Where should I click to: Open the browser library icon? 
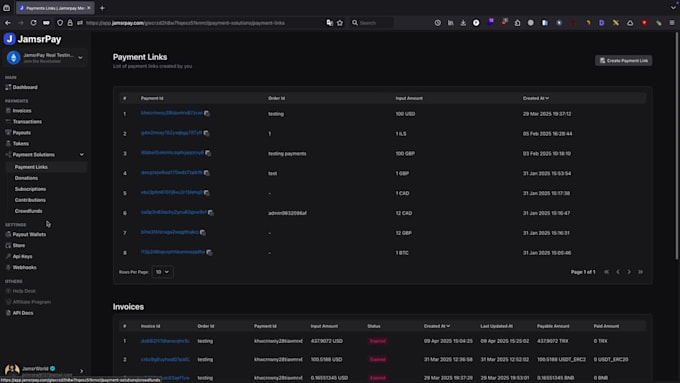tap(451, 23)
